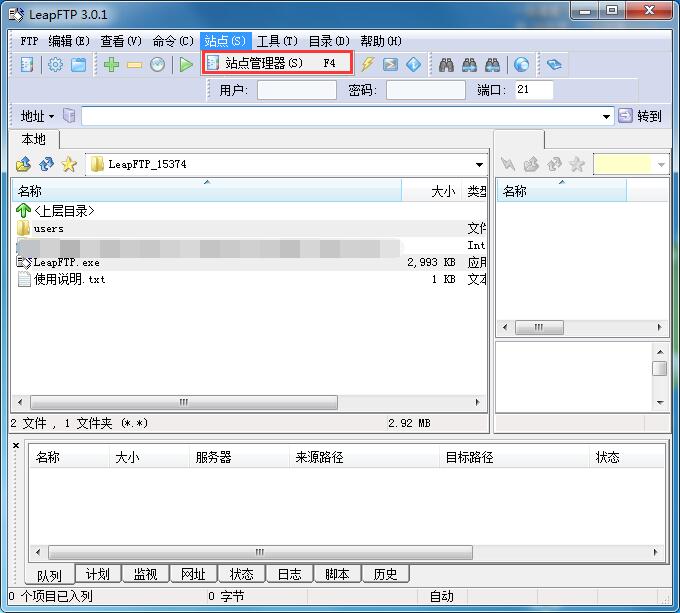Click local pane refresh arrows icon
Viewport: 680px width, 613px height.
46,164
